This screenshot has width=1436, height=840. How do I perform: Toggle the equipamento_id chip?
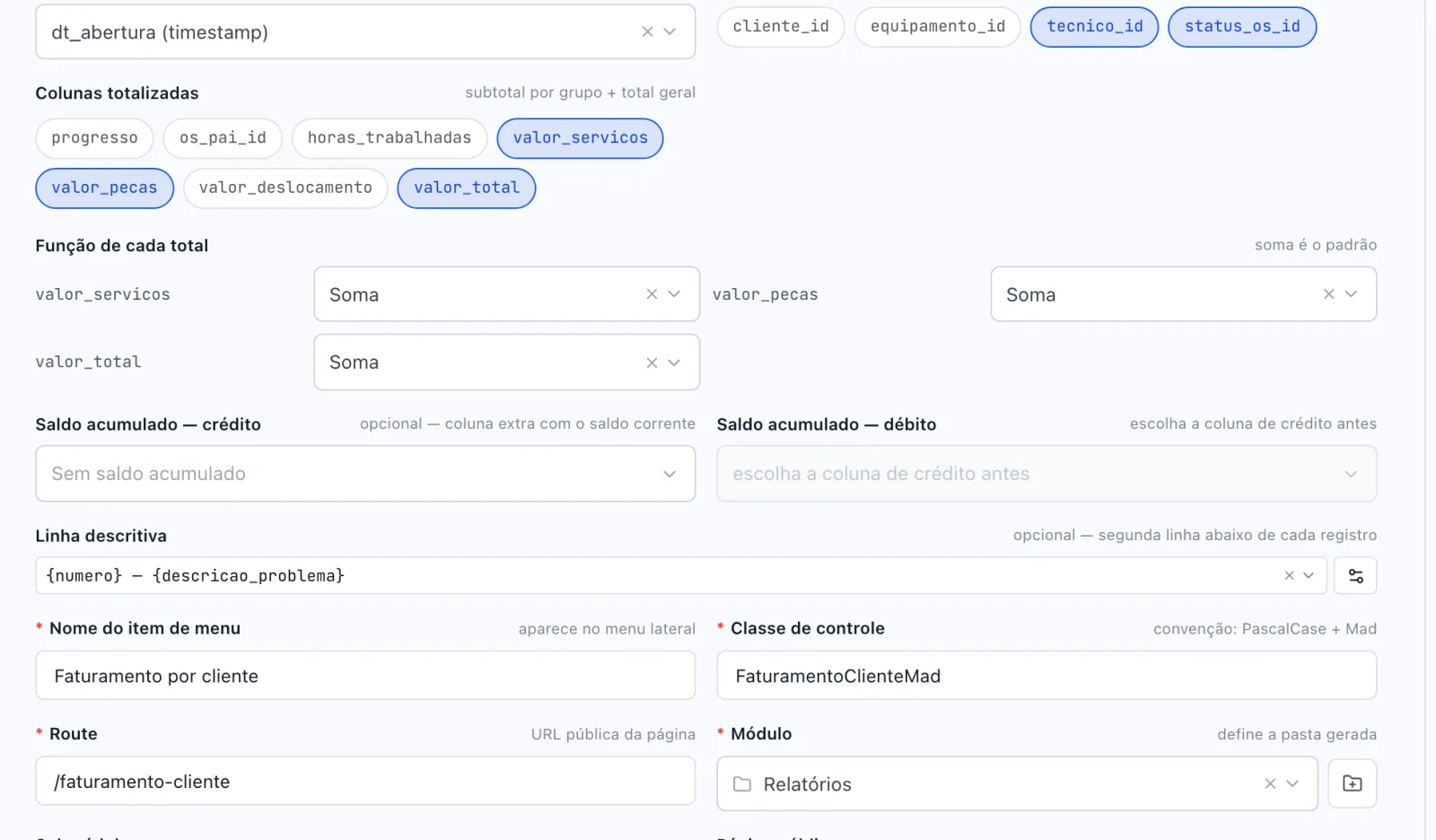938,27
